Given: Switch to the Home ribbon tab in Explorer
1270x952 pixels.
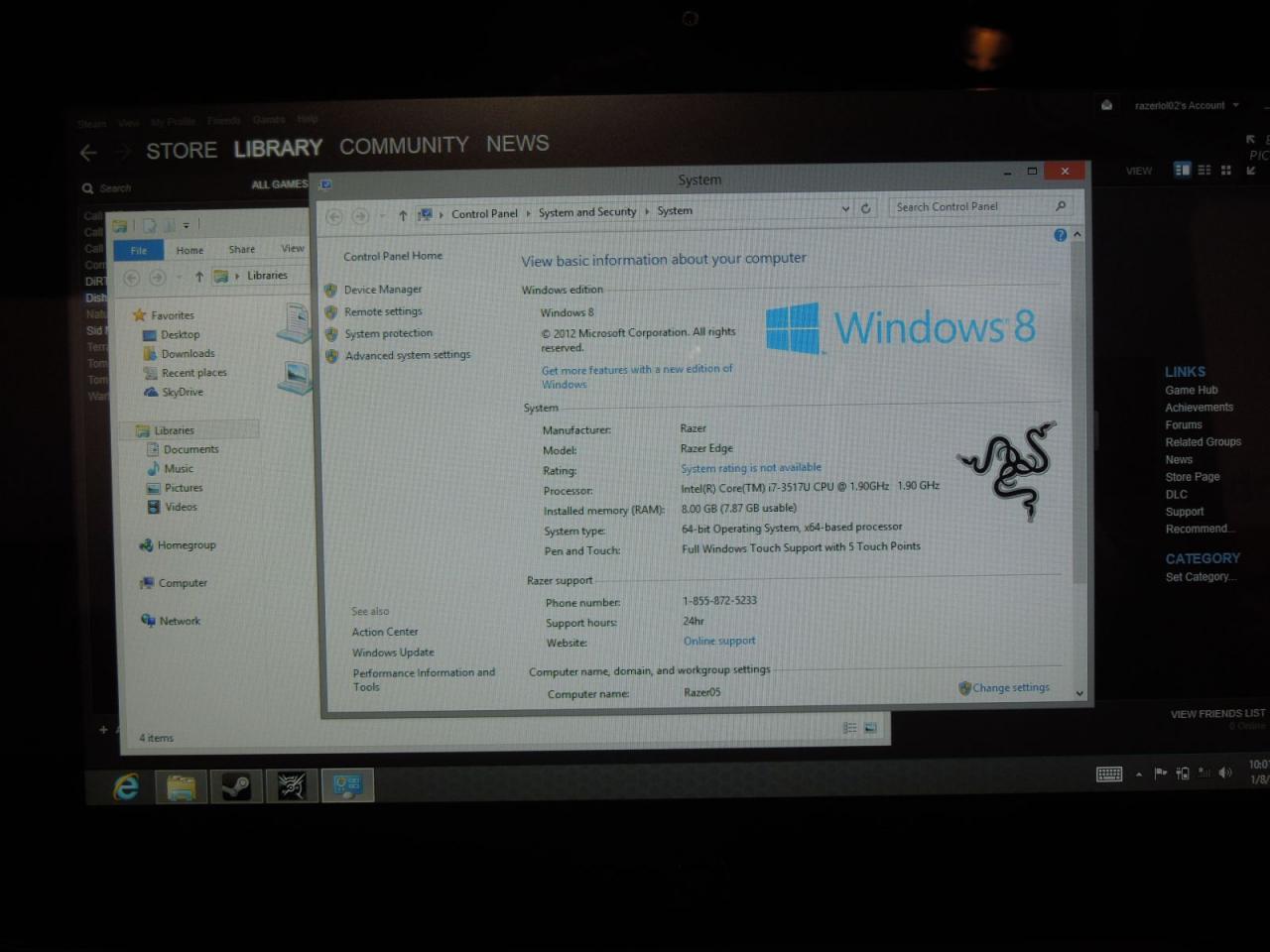Looking at the screenshot, I should (x=190, y=250).
